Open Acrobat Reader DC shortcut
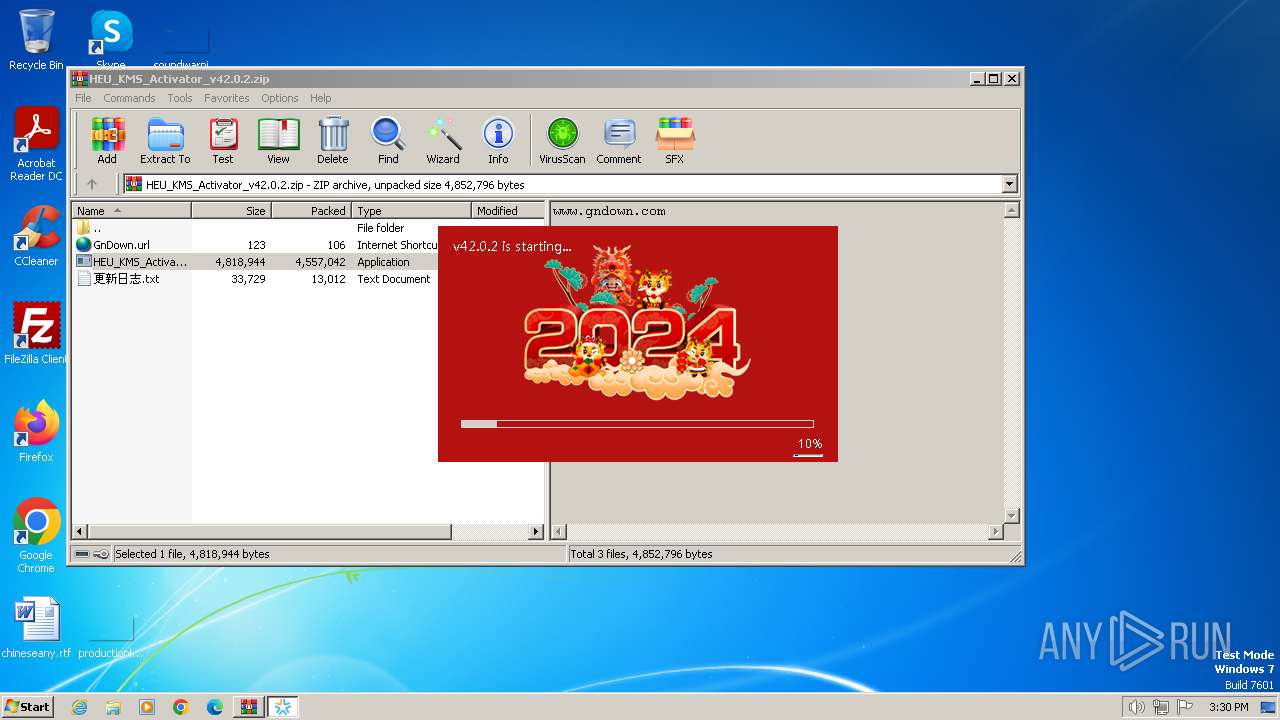The height and width of the screenshot is (720, 1280). (x=36, y=145)
